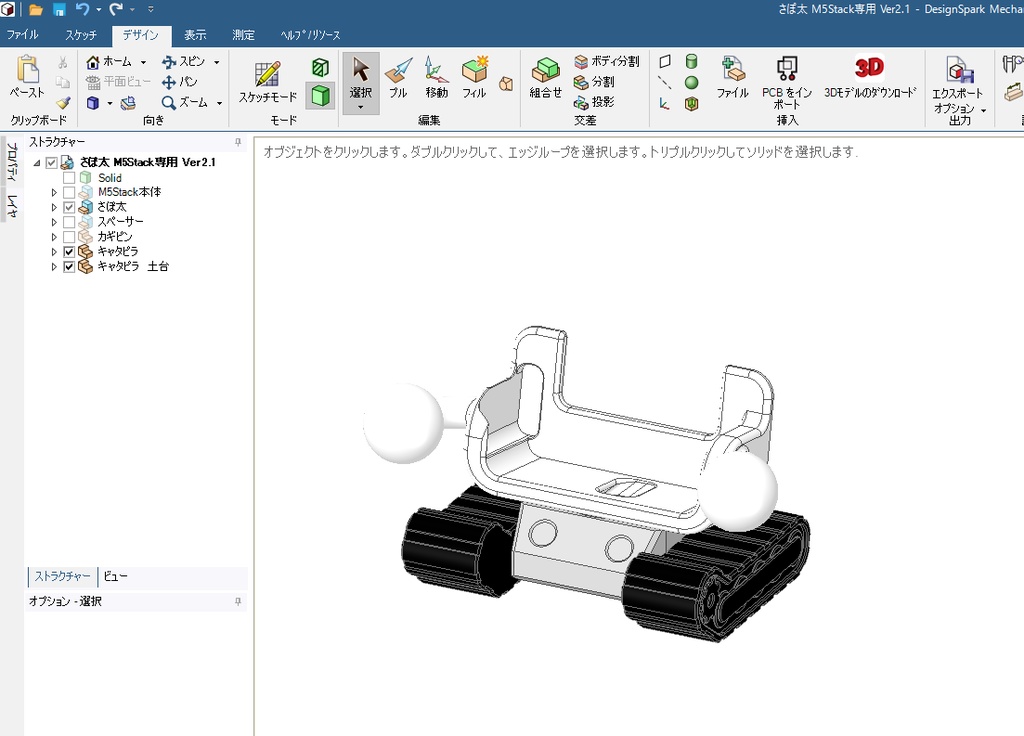Image resolution: width=1024 pixels, height=736 pixels.
Task: Enable the M5Stack本体 visibility checkbox
Action: pyautogui.click(x=67, y=191)
